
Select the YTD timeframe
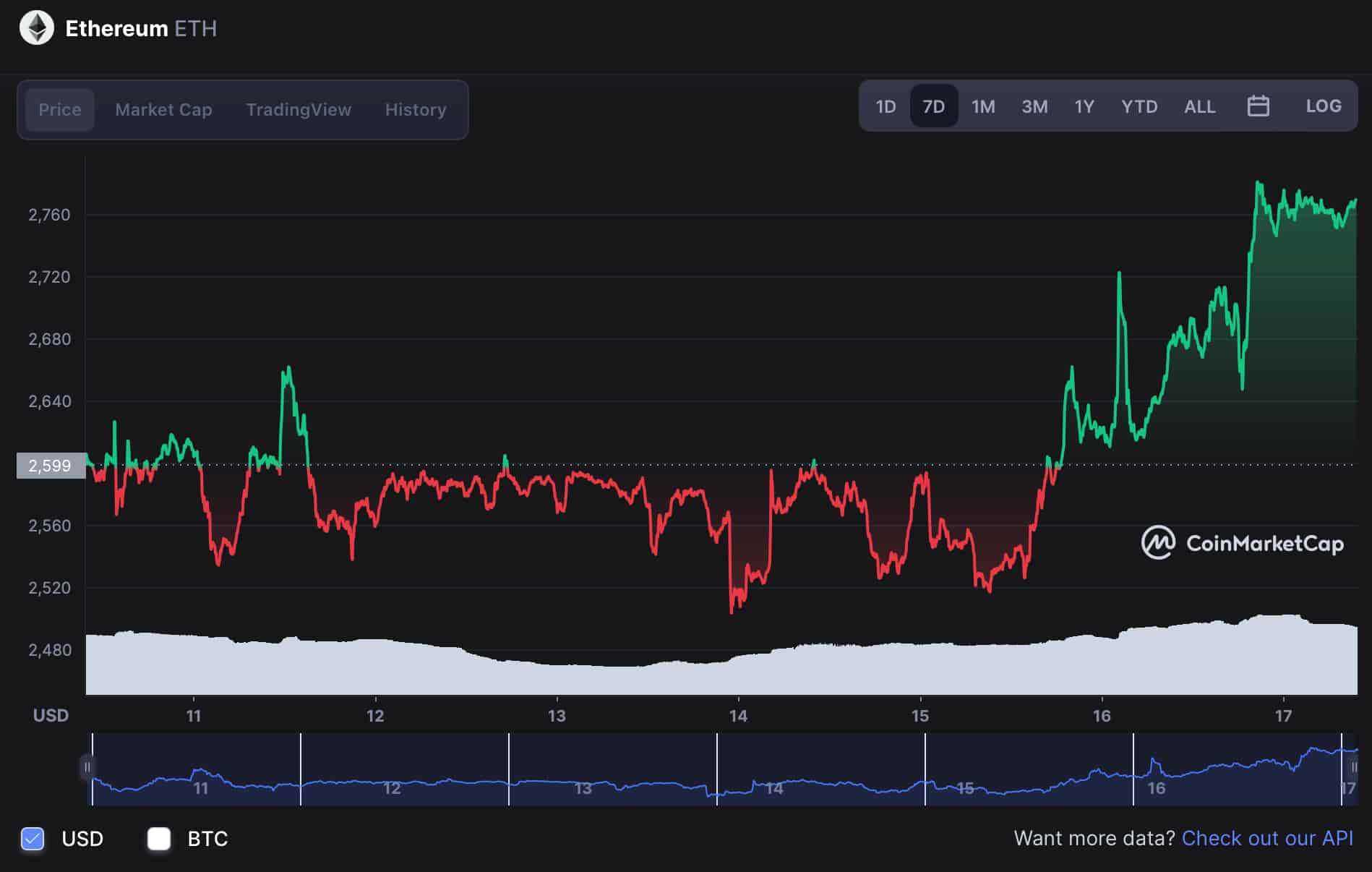(x=1139, y=106)
